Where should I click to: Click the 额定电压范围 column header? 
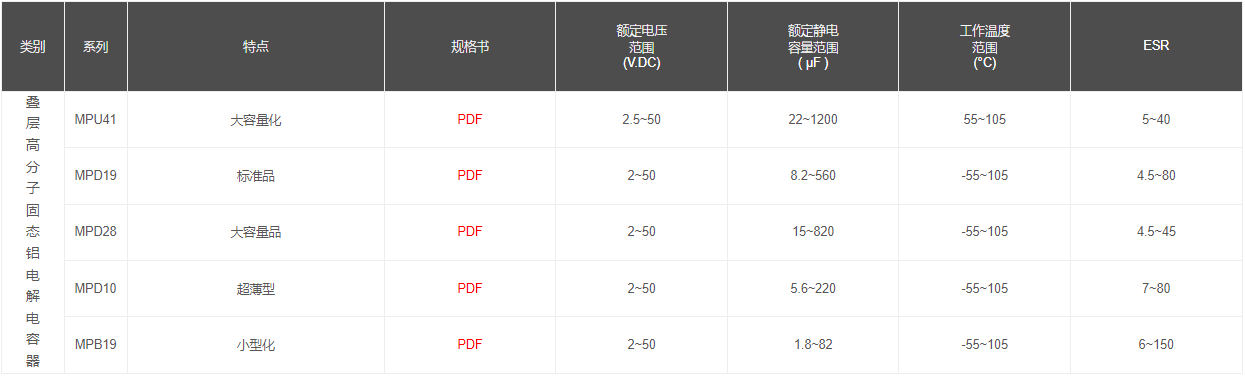pos(641,46)
